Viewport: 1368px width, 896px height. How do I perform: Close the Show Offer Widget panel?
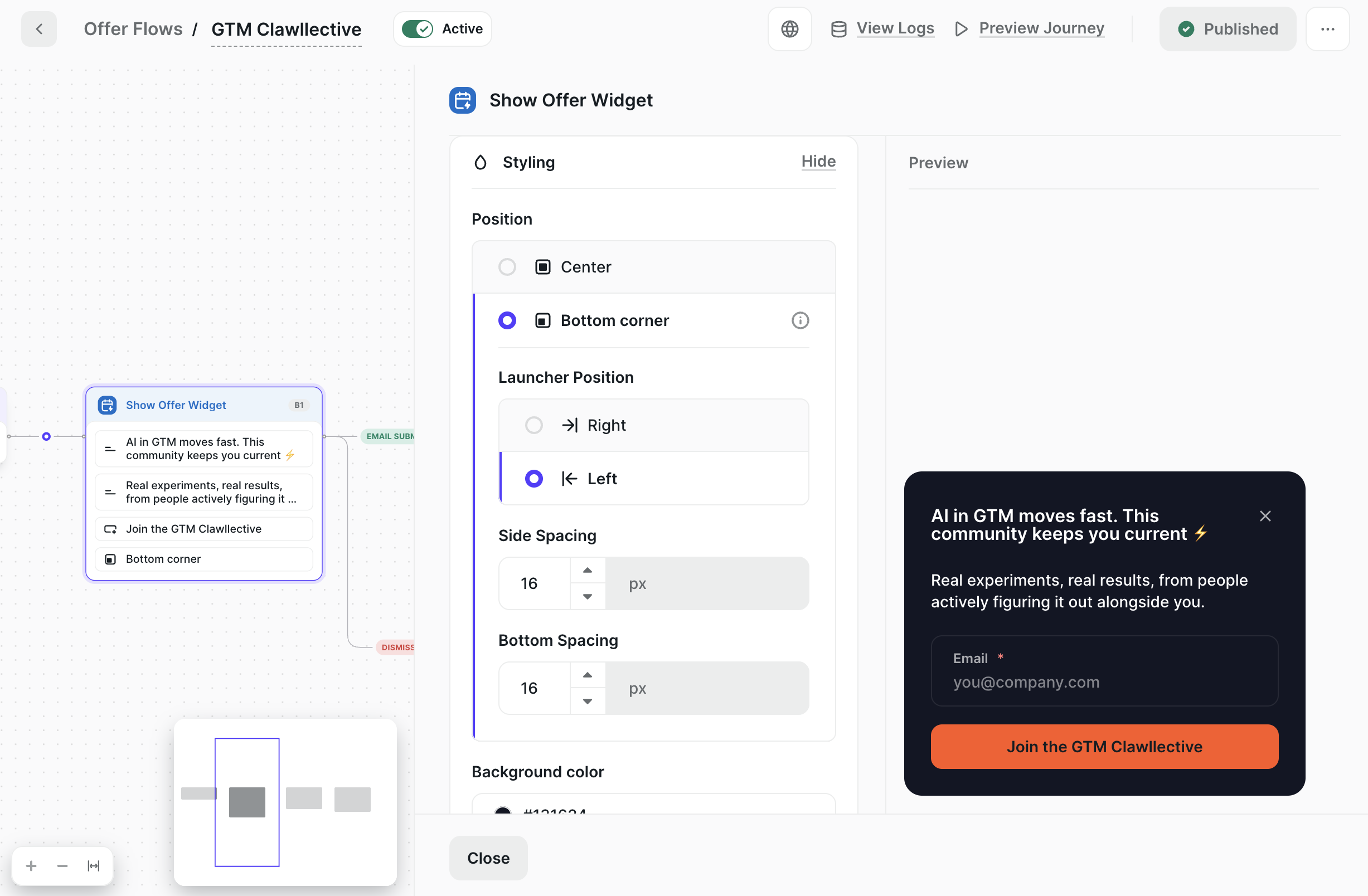[x=488, y=858]
